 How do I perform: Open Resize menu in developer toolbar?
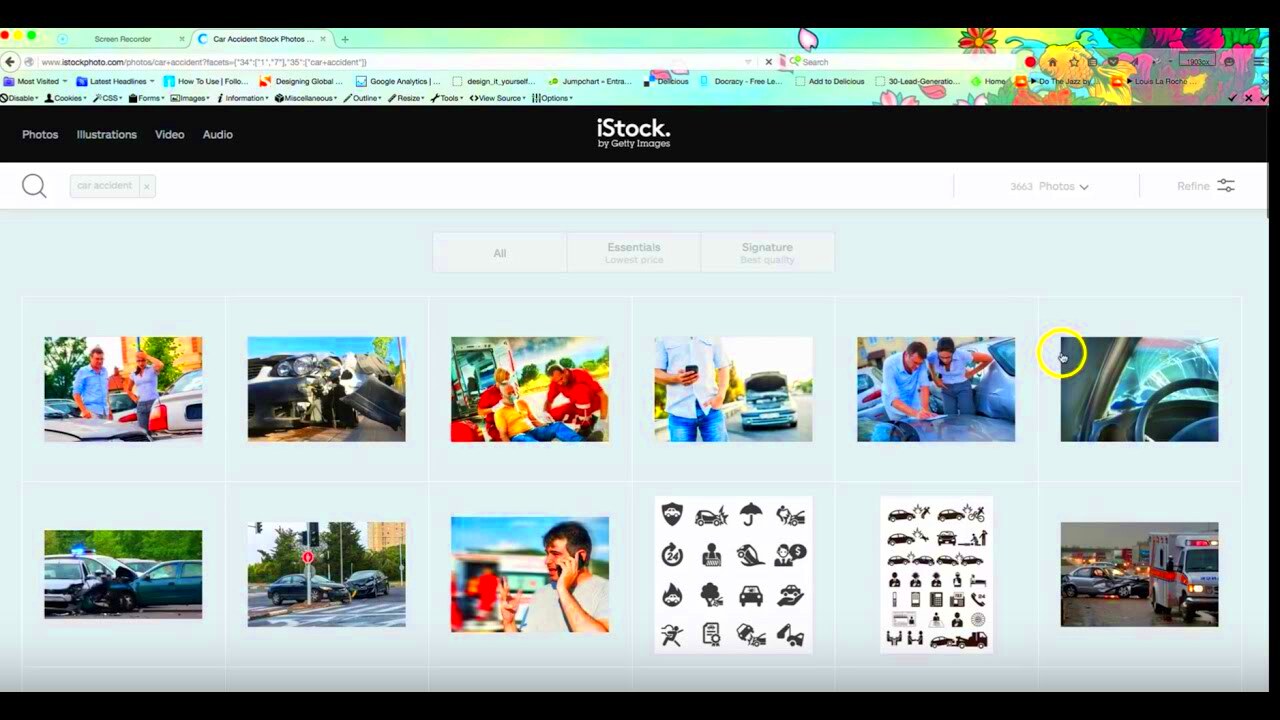point(406,98)
